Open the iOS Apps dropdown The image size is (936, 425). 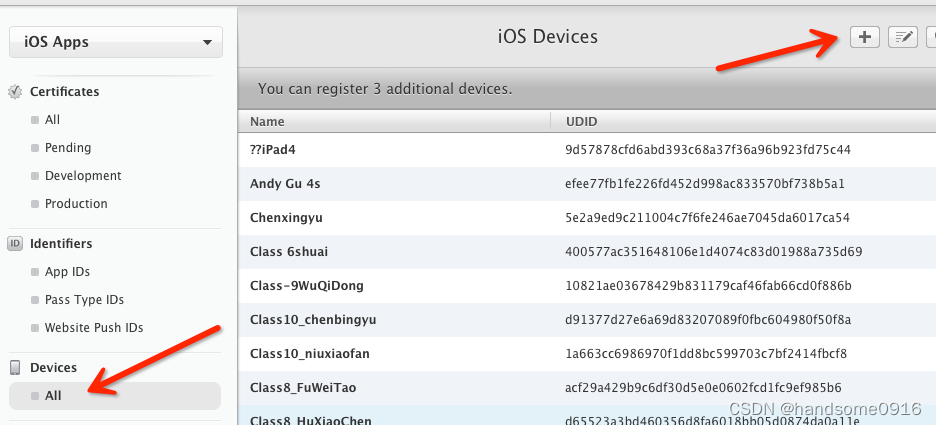116,42
